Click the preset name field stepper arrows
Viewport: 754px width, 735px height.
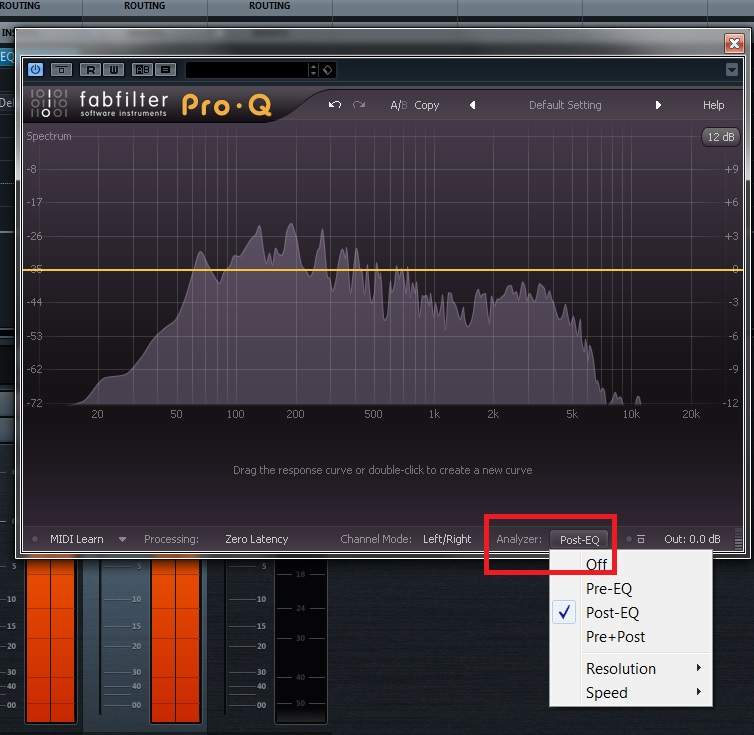click(314, 70)
